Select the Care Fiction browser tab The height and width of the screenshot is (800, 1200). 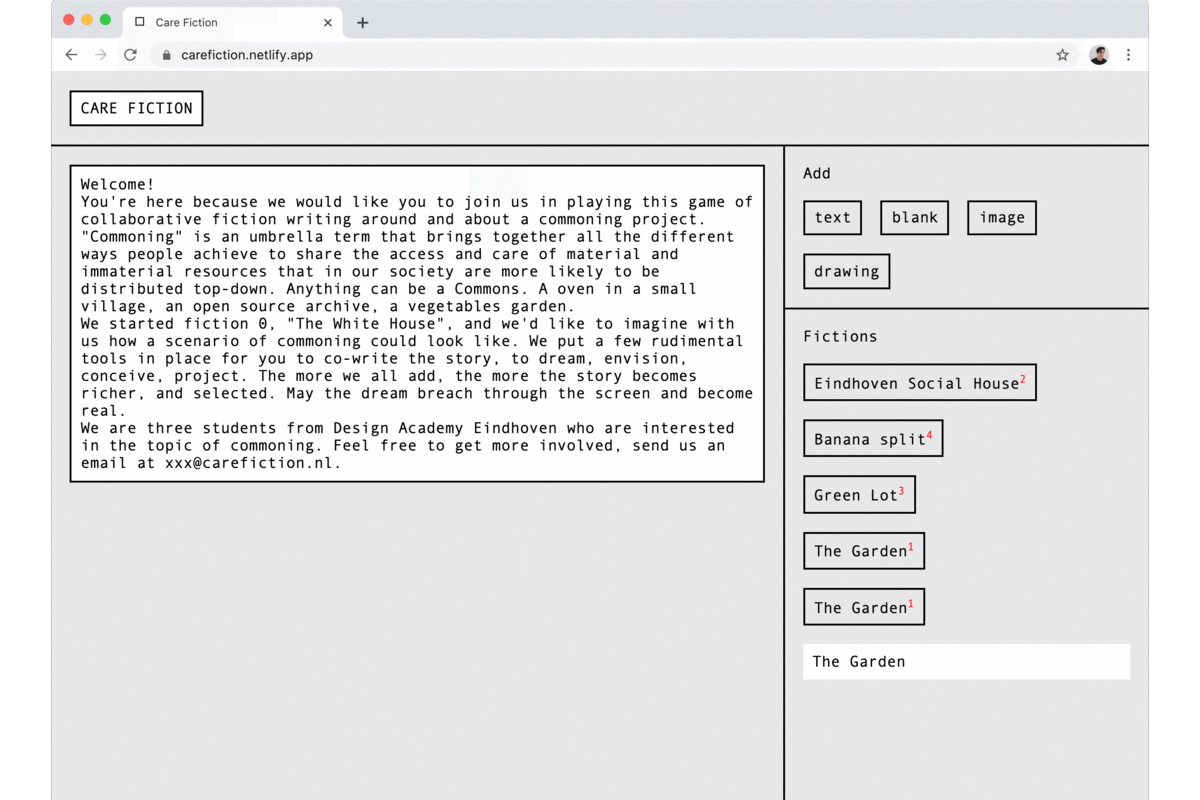pos(232,22)
